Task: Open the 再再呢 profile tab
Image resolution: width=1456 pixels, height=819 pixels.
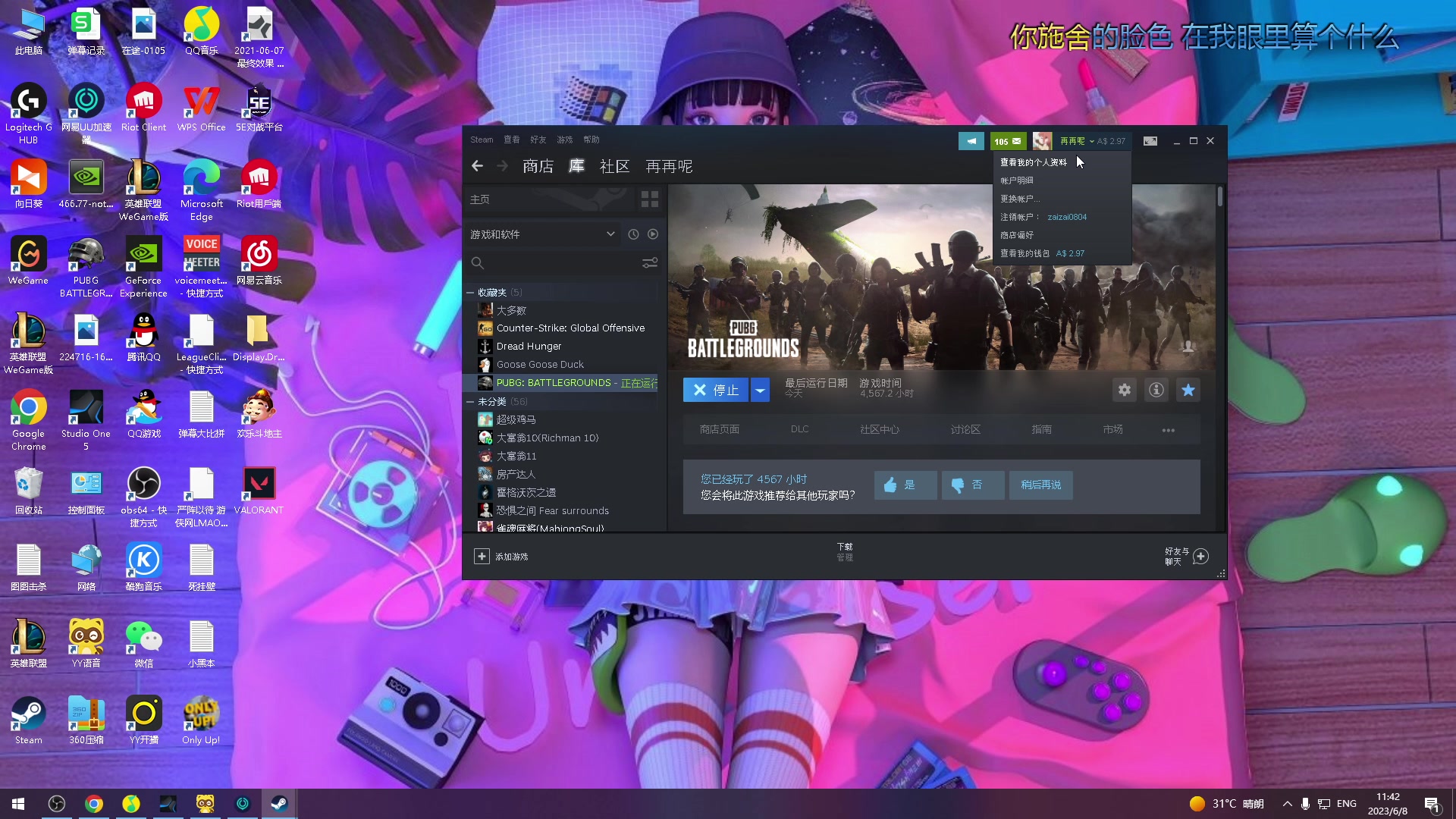Action: point(670,166)
